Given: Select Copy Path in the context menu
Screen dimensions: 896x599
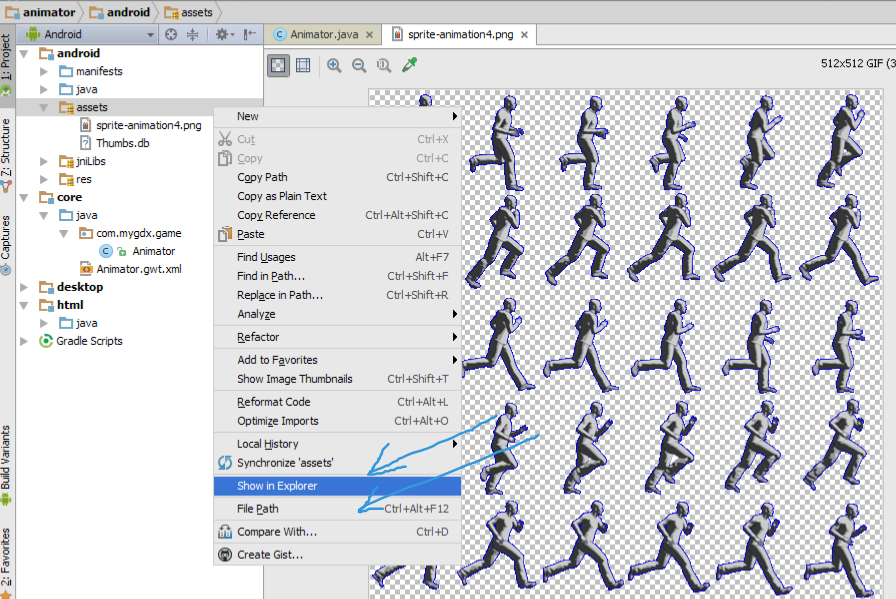Looking at the screenshot, I should click(262, 177).
